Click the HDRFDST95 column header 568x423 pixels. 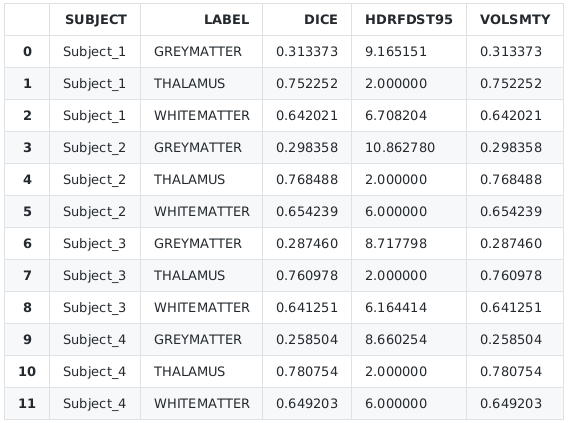(409, 20)
